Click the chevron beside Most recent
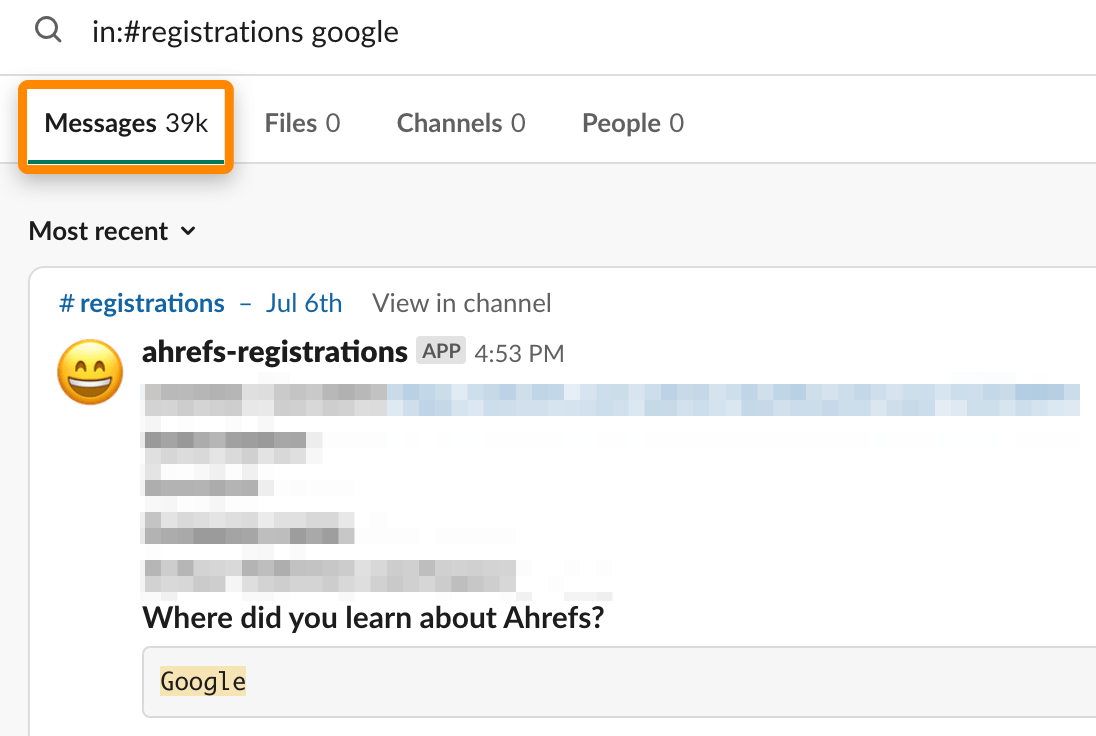The width and height of the screenshot is (1096, 736). click(x=188, y=231)
